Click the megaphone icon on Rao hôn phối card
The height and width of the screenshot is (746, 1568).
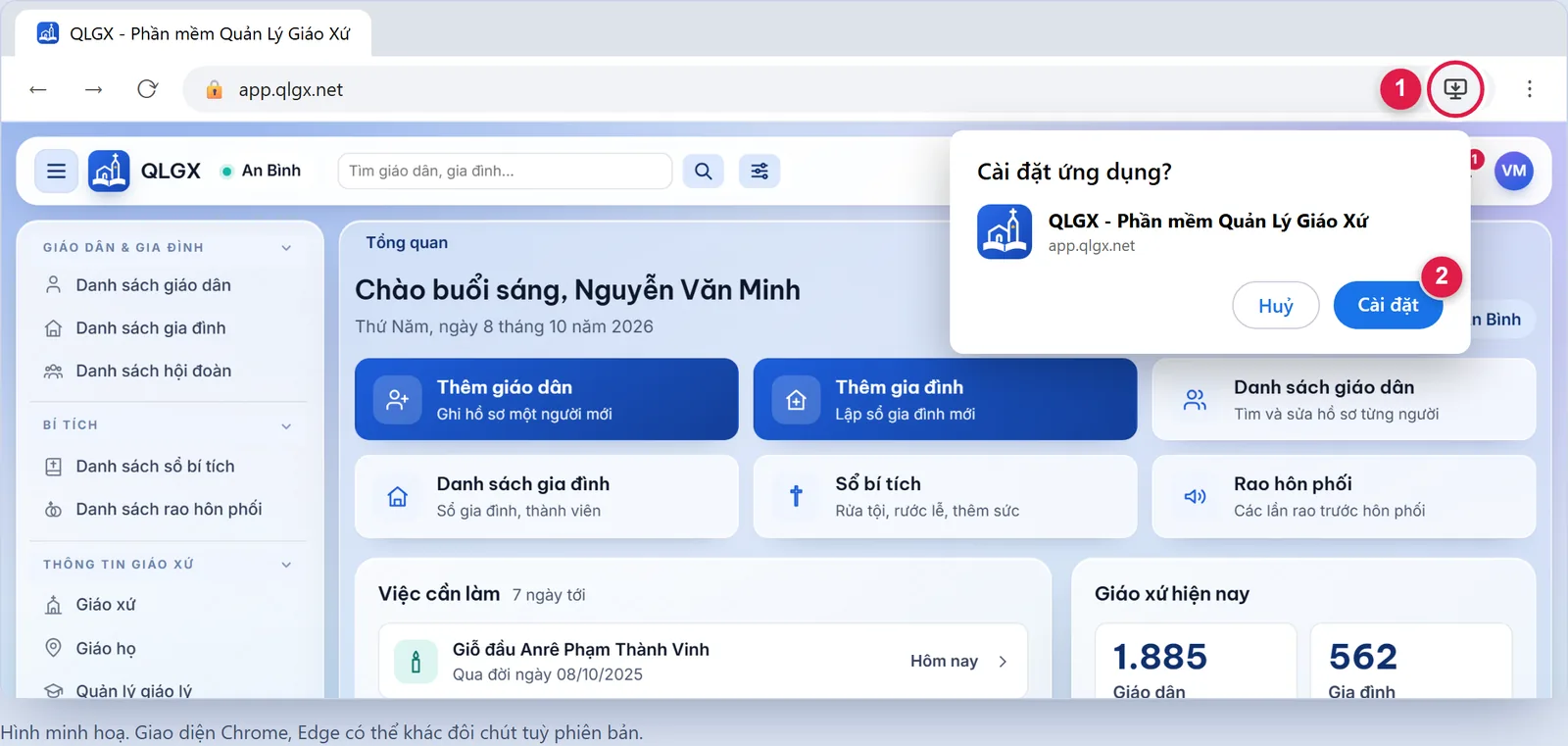pyautogui.click(x=1195, y=496)
